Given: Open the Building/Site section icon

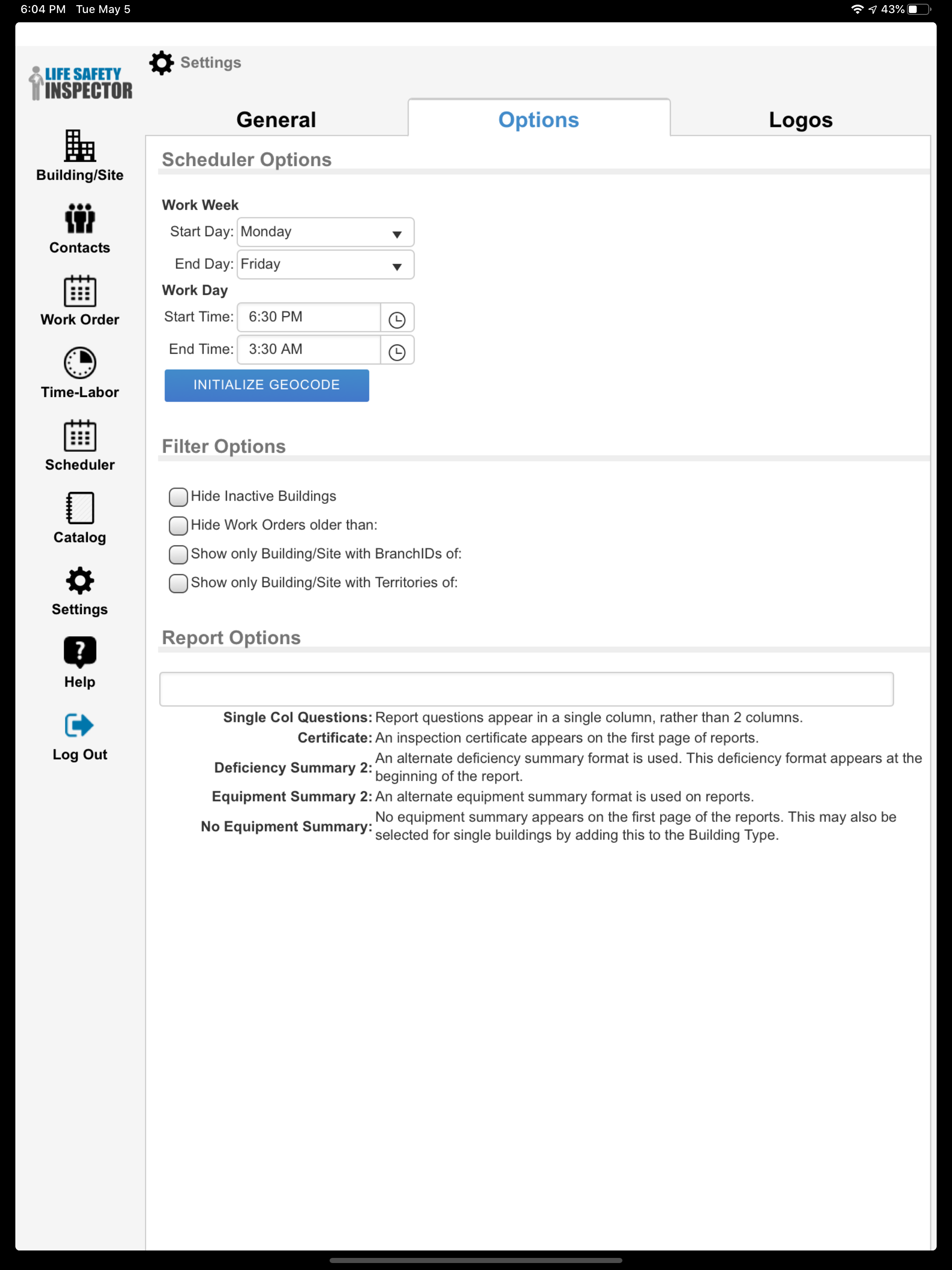Looking at the screenshot, I should pos(80,145).
